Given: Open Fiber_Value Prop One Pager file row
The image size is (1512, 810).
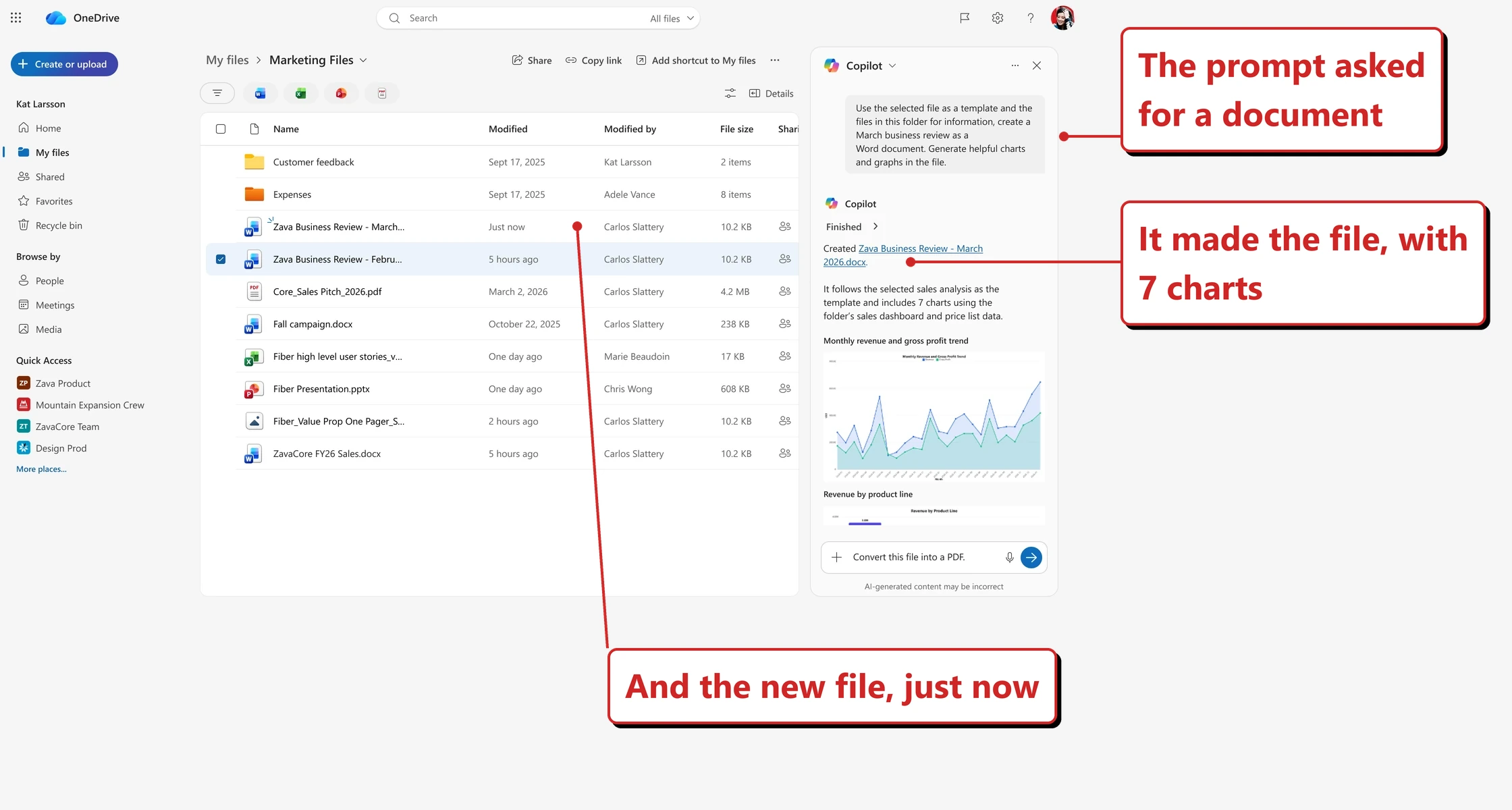Looking at the screenshot, I should click(x=502, y=421).
